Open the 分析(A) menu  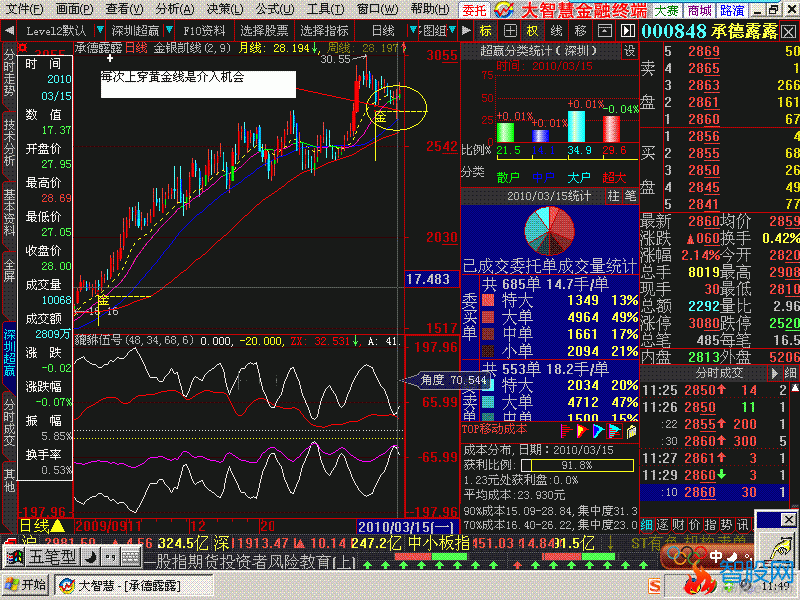point(175,9)
